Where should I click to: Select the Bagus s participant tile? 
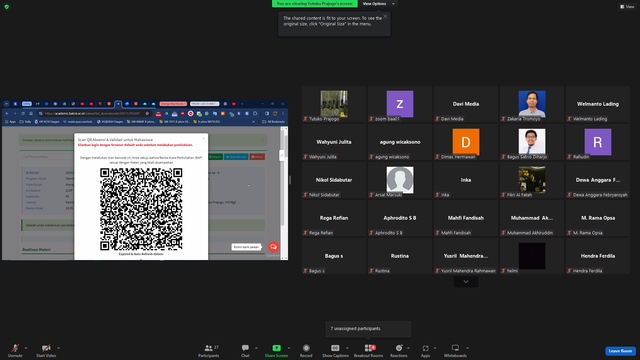click(x=334, y=256)
